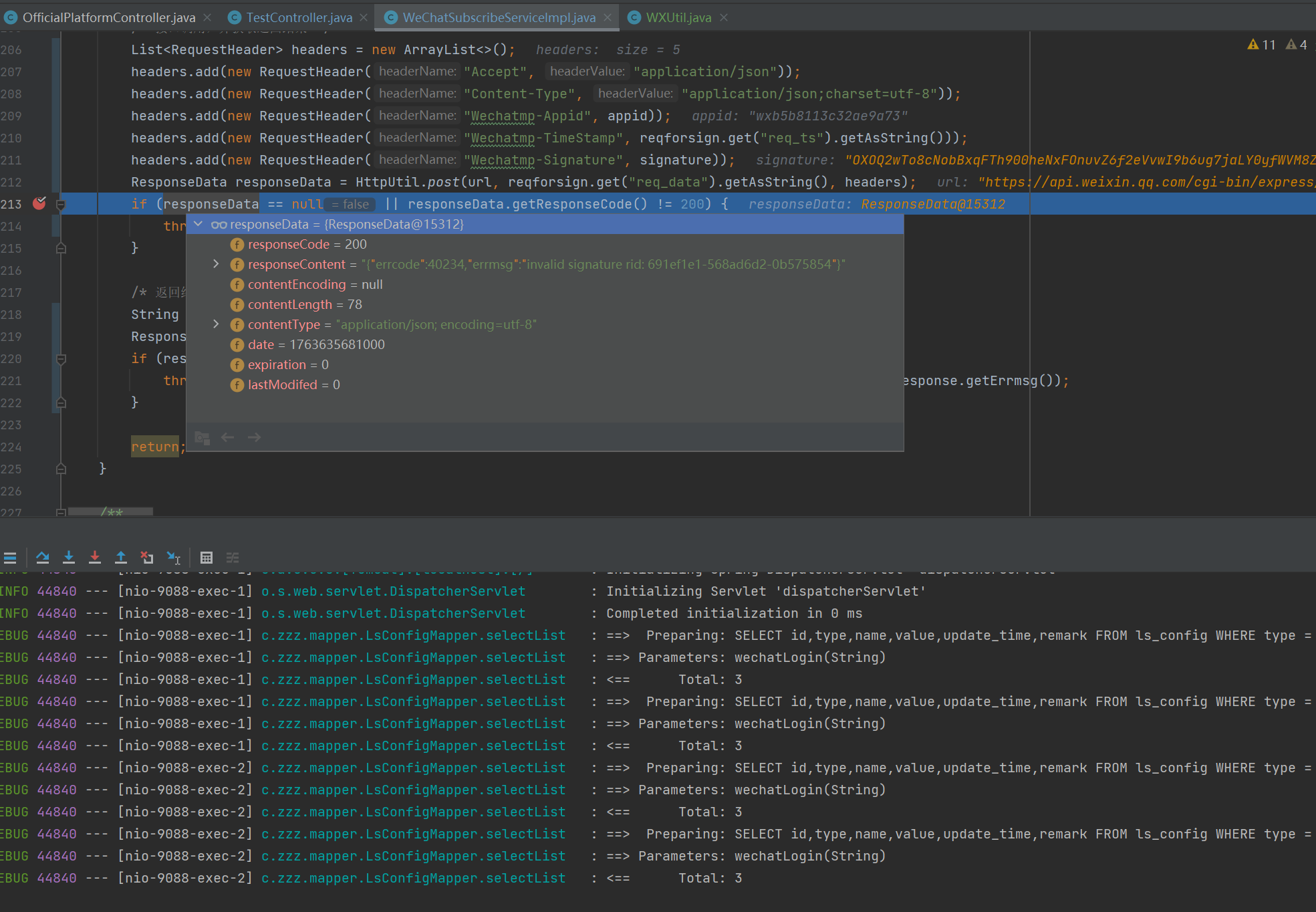The height and width of the screenshot is (912, 1316).
Task: Expand the contentType field
Action: pos(216,324)
